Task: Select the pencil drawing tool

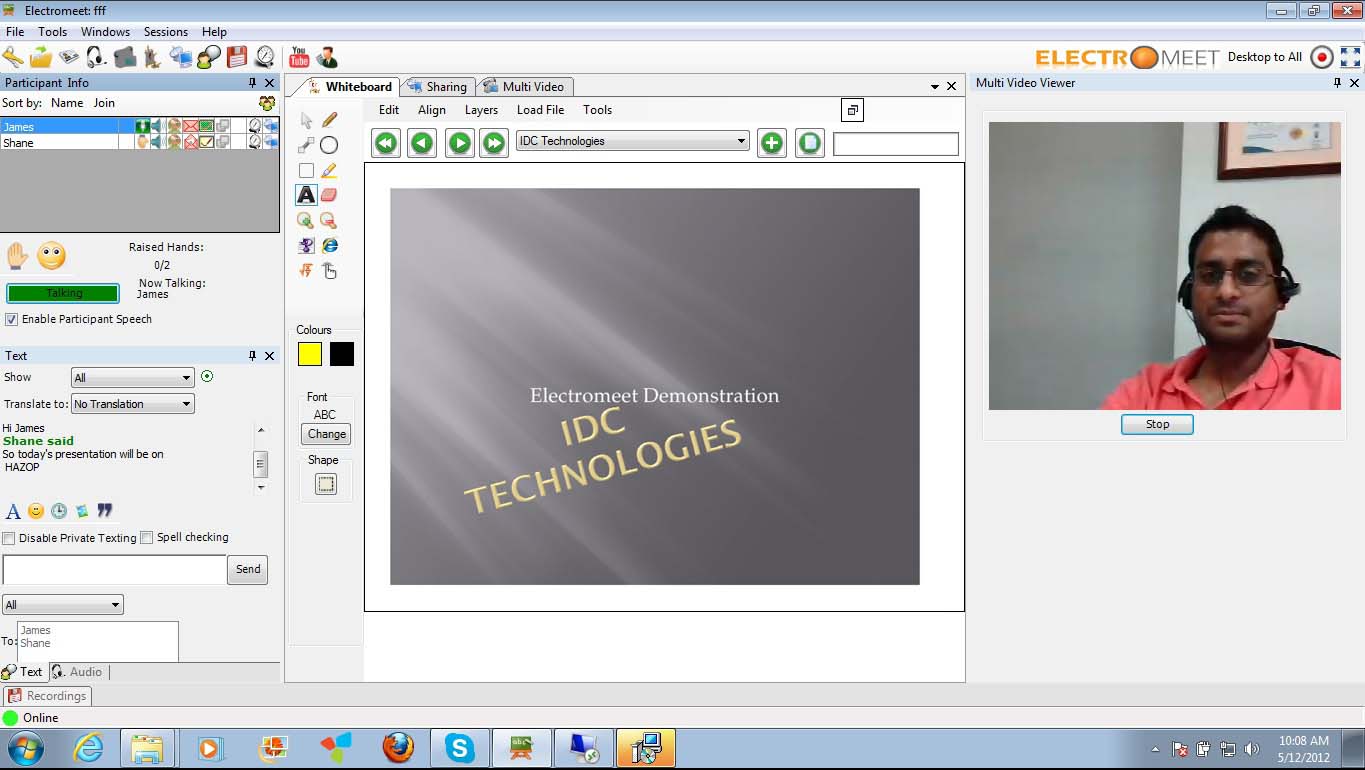Action: click(329, 120)
